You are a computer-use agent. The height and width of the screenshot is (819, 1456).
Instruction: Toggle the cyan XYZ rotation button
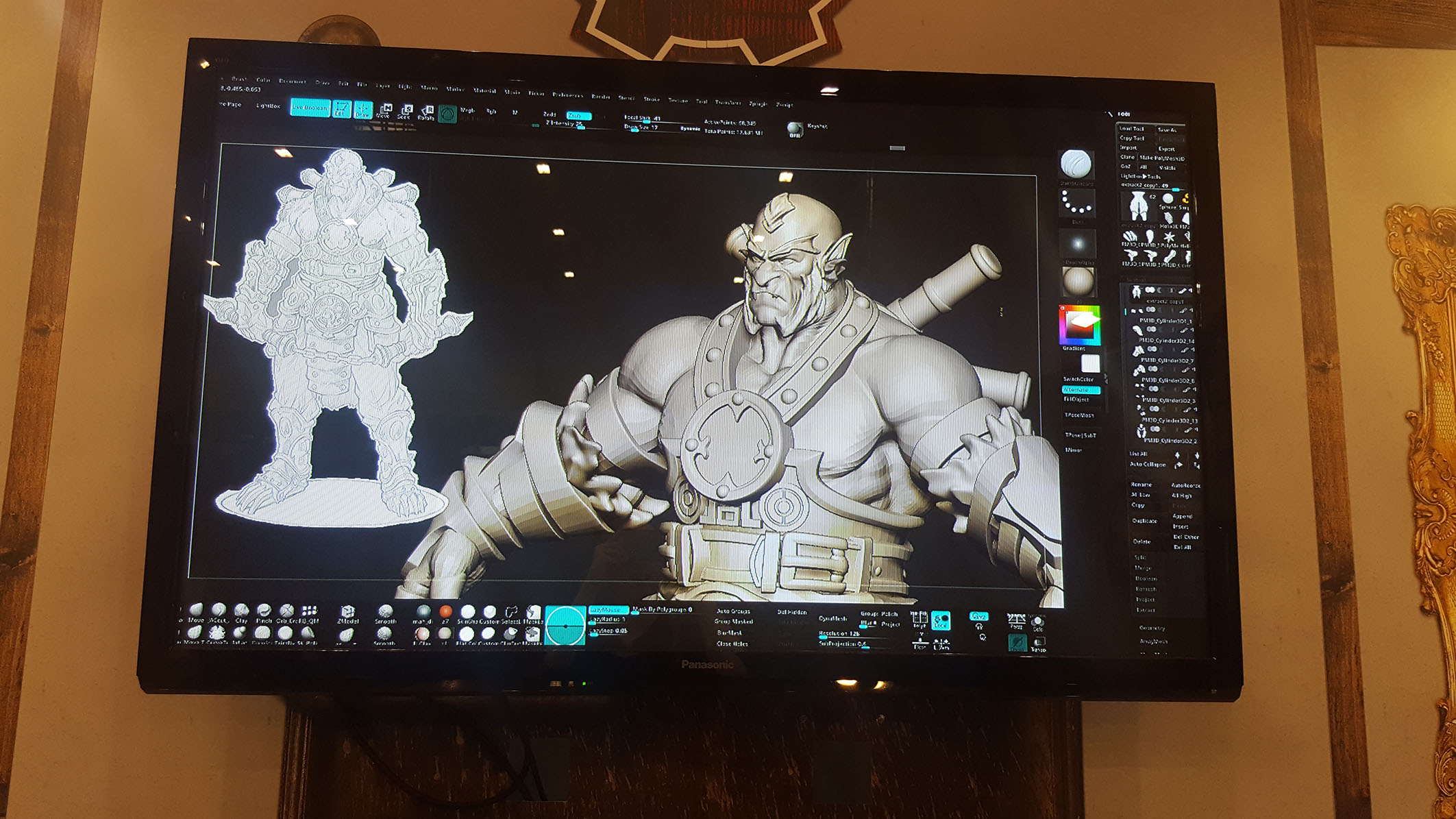pyautogui.click(x=978, y=616)
